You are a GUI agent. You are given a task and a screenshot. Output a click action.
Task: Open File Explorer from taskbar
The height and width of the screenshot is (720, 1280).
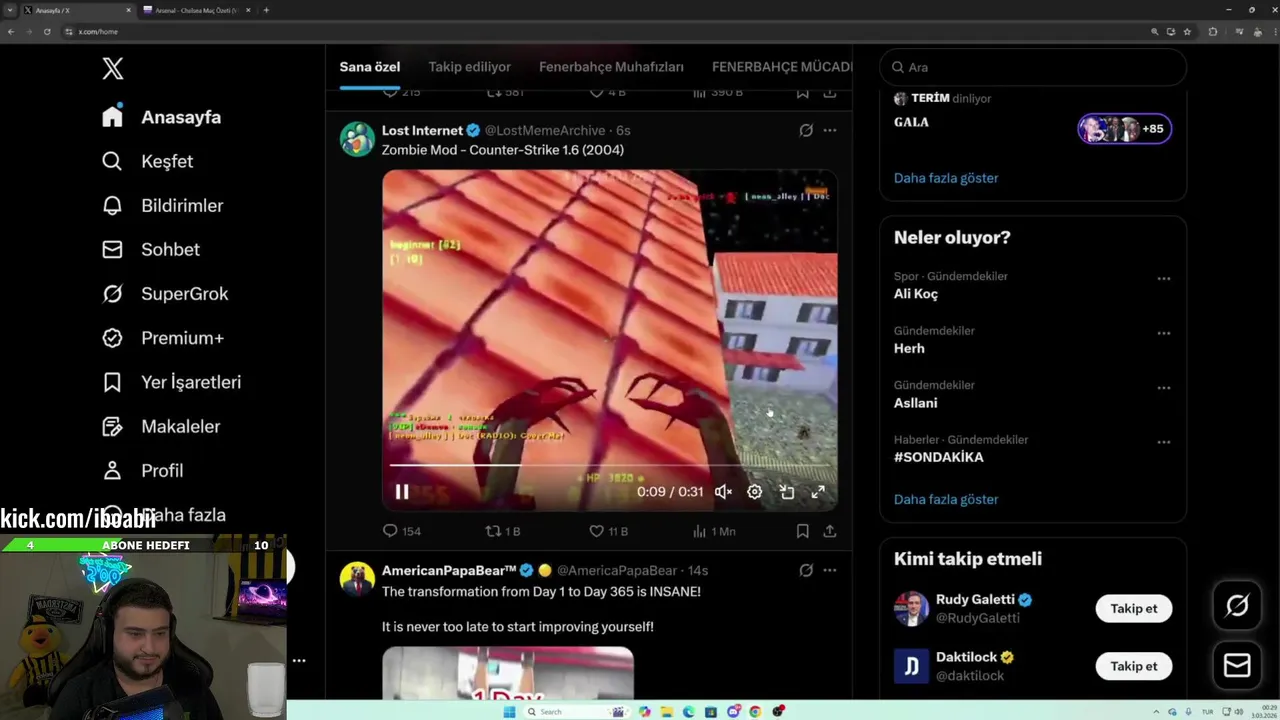[x=666, y=712]
